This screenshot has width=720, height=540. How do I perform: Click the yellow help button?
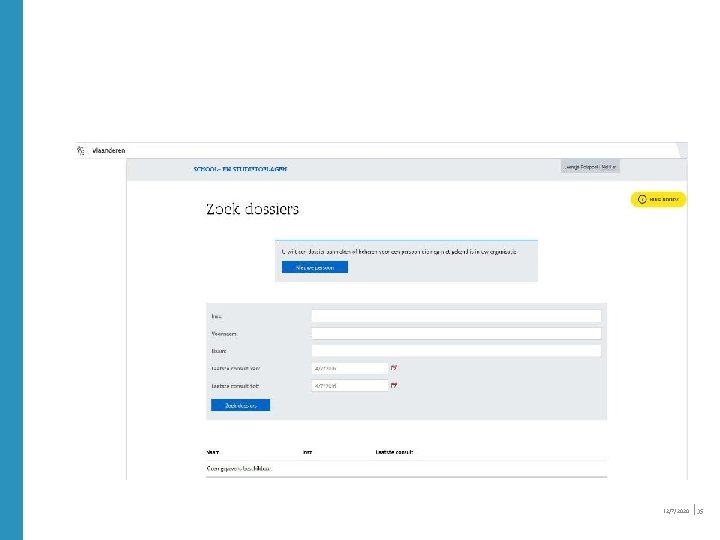point(658,199)
